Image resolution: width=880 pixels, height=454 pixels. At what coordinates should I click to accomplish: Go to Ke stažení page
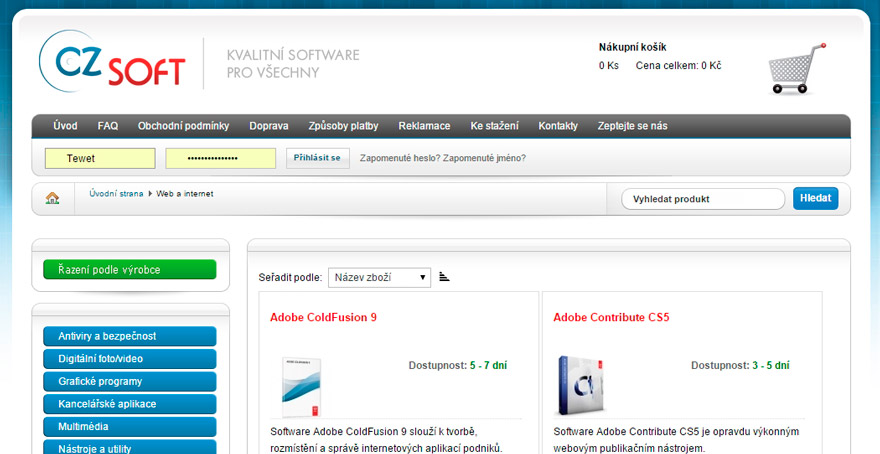tap(494, 126)
